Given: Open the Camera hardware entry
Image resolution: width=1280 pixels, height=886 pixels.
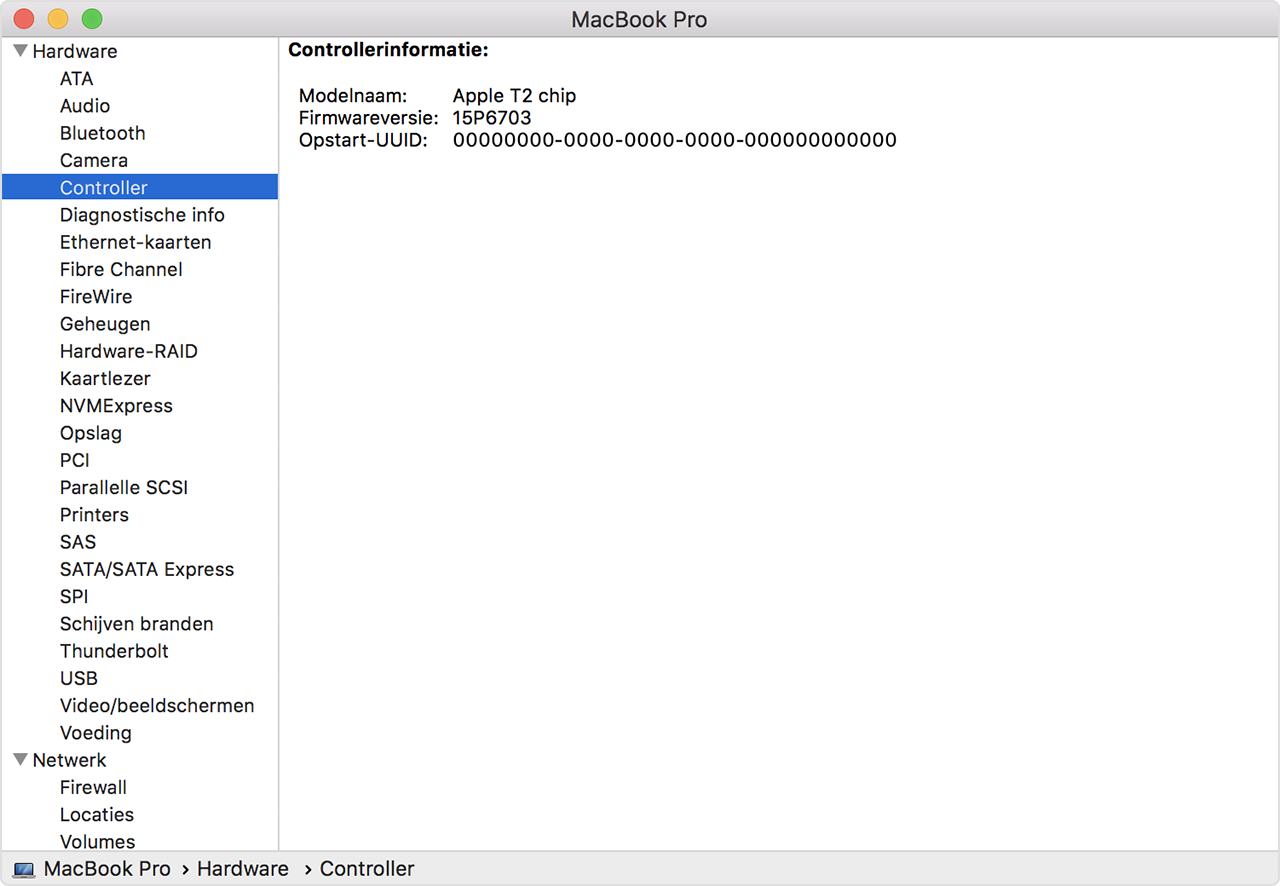Looking at the screenshot, I should coord(93,160).
